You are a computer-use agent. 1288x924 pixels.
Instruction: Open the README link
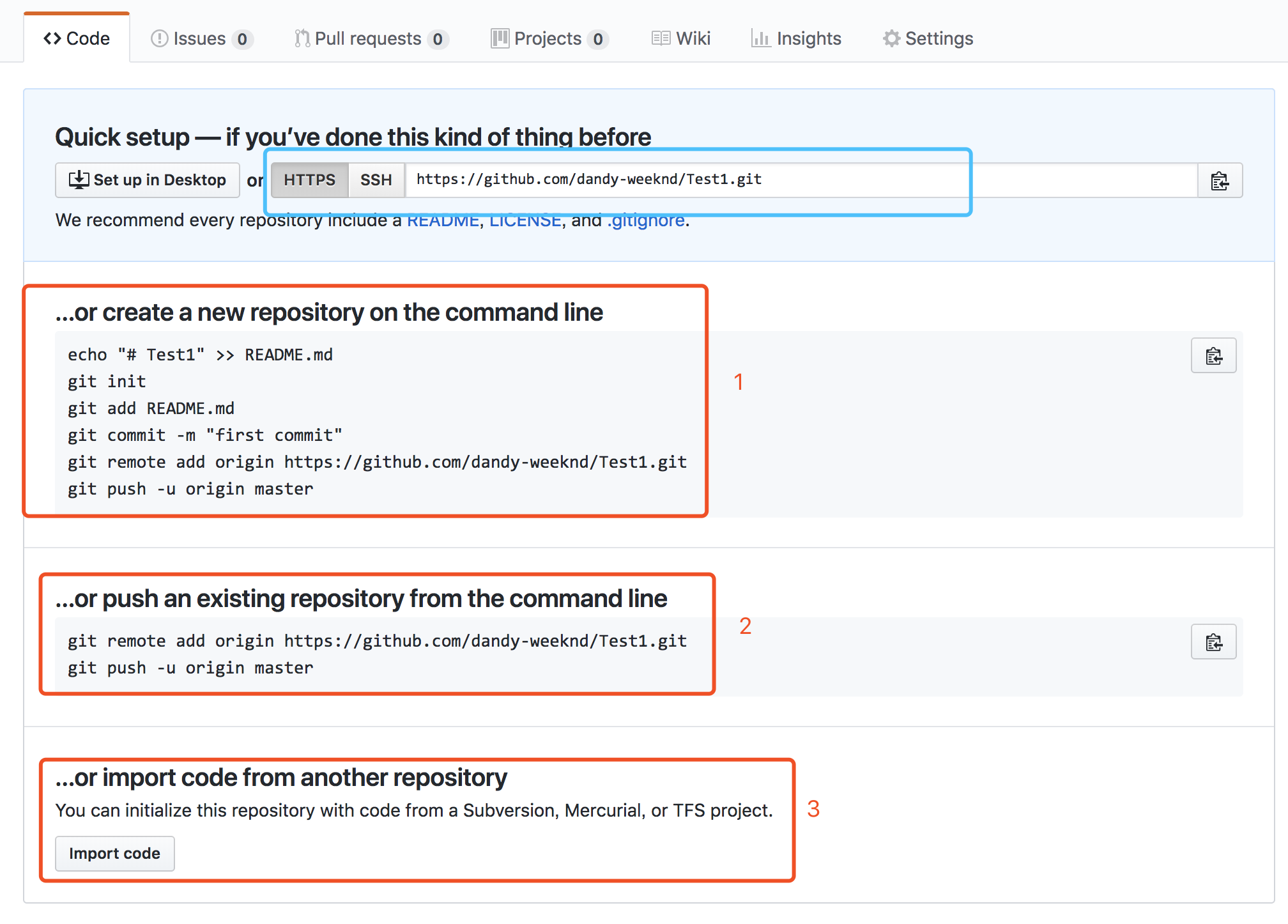click(443, 221)
